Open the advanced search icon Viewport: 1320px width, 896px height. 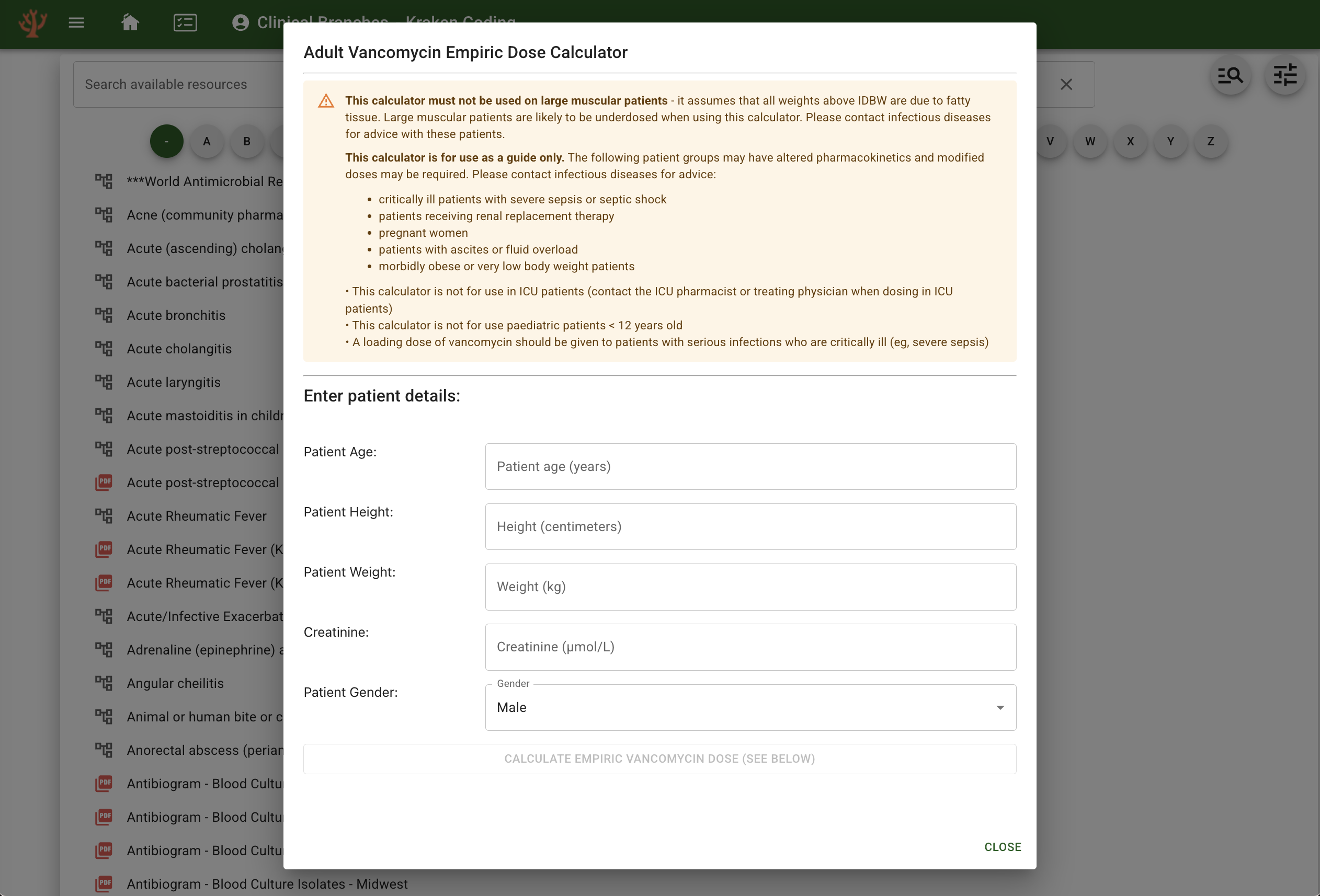coord(1230,75)
